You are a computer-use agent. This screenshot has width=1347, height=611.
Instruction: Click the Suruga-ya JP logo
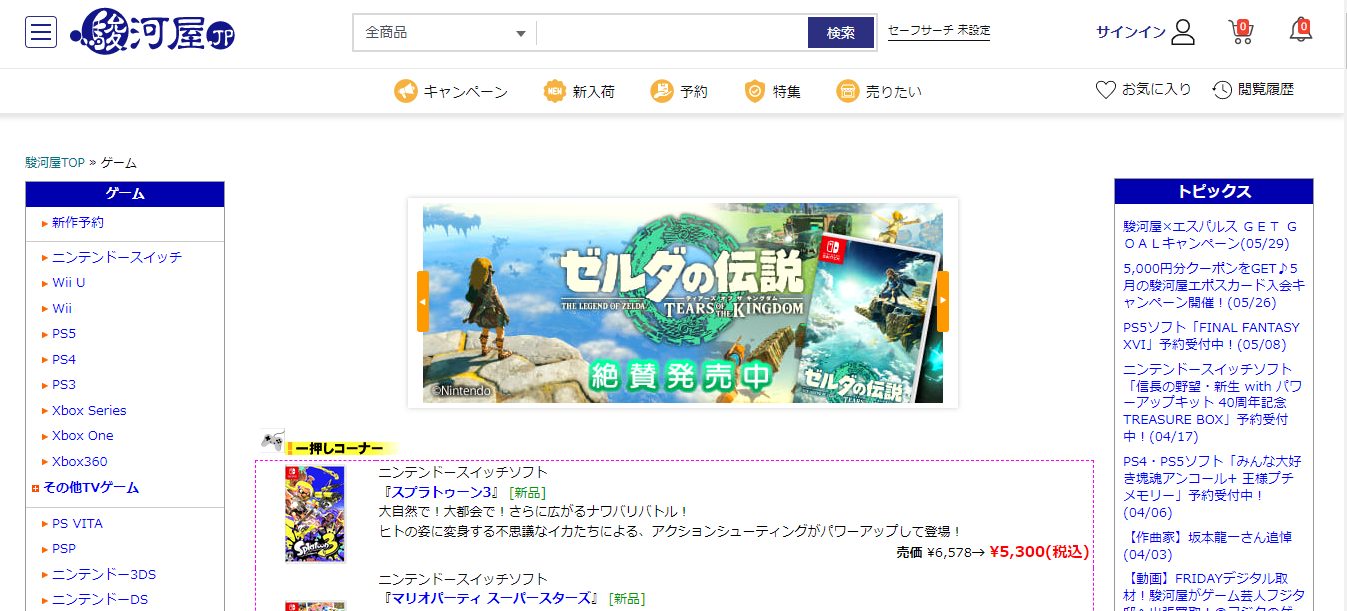tap(152, 32)
